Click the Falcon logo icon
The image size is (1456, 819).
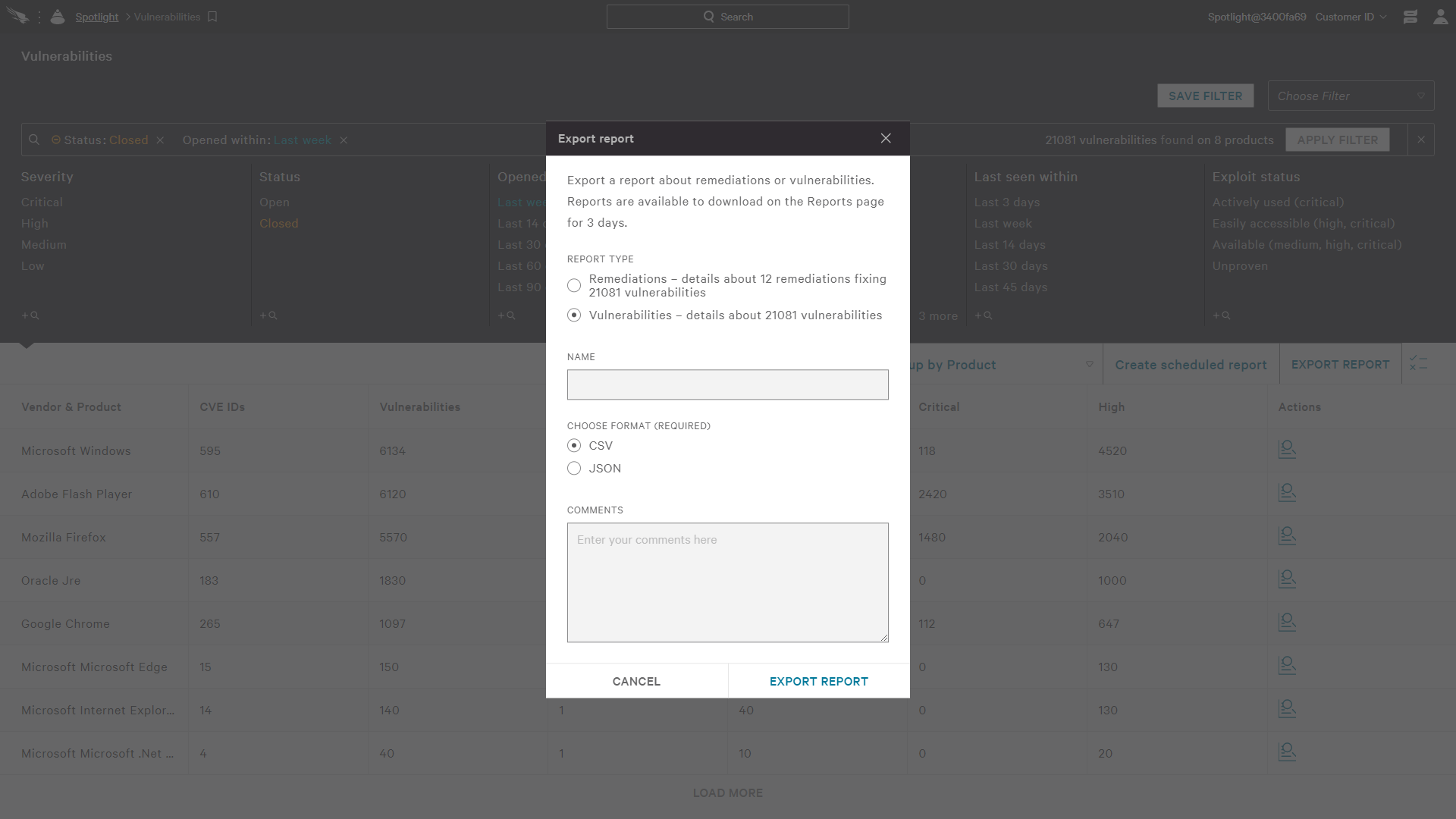click(x=17, y=17)
